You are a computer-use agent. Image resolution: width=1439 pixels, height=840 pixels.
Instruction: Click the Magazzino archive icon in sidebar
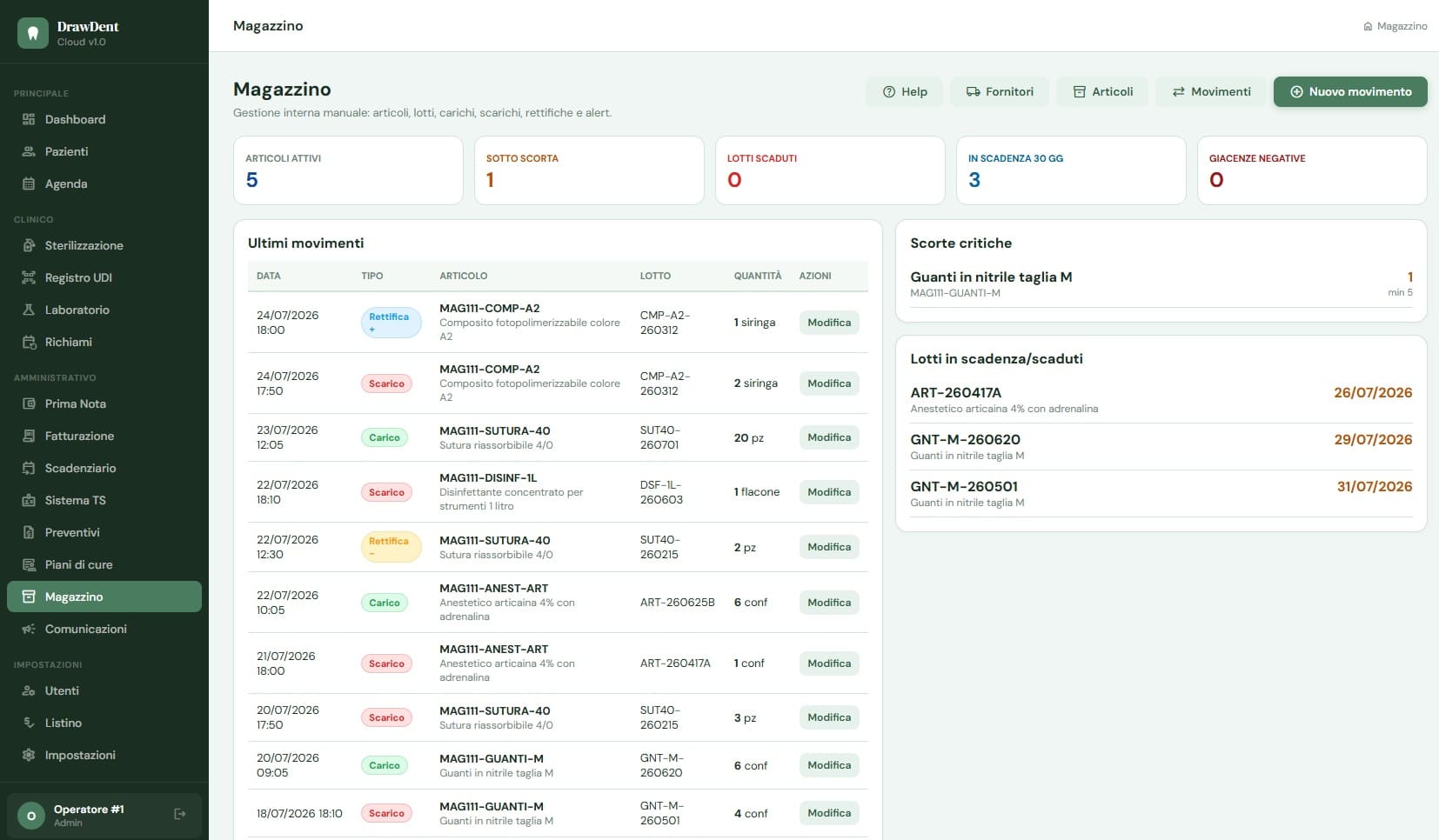point(29,597)
